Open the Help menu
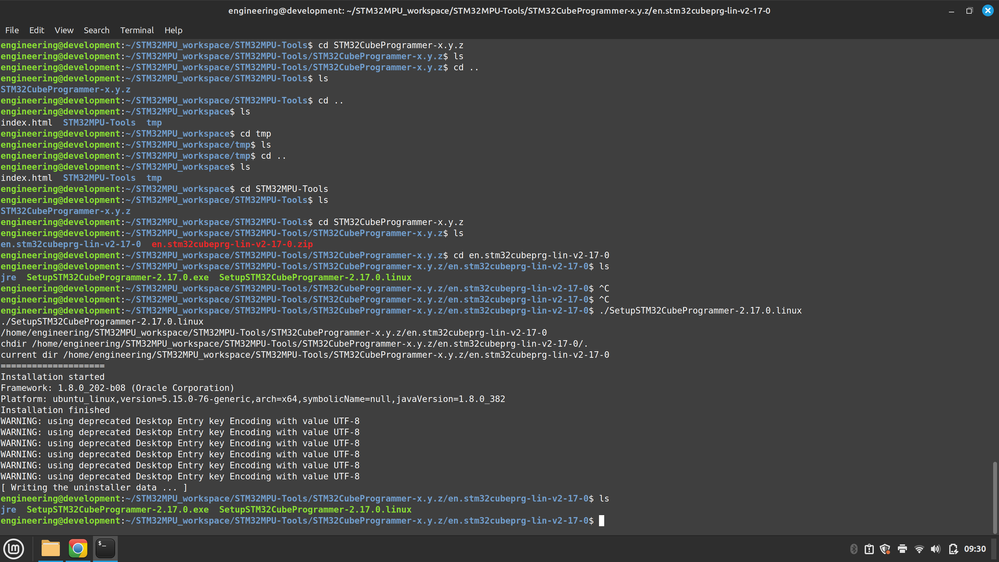Viewport: 999px width, 562px height. (x=173, y=30)
